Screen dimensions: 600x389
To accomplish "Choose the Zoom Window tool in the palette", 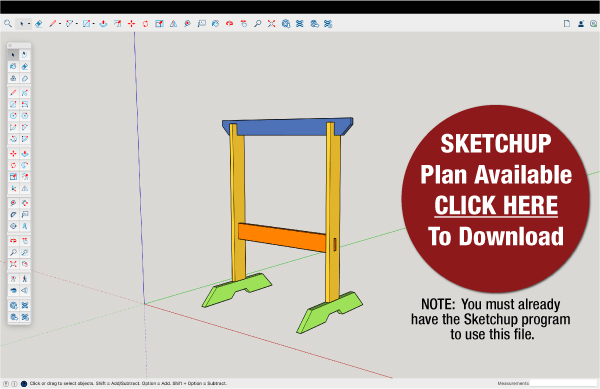I will click(x=25, y=252).
